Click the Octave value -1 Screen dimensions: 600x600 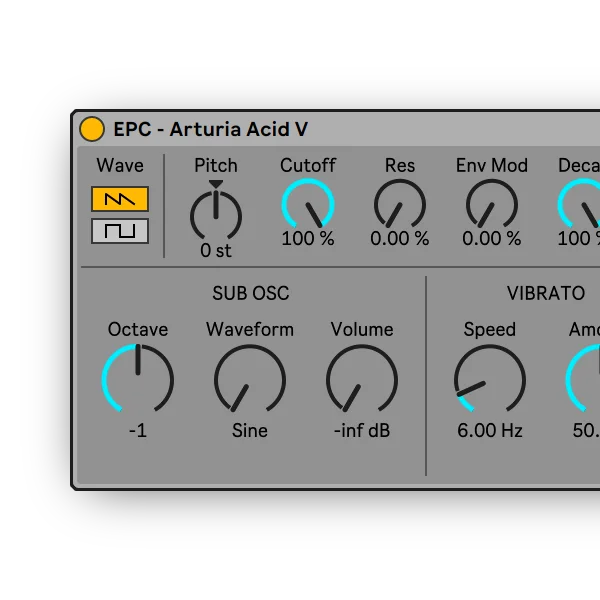tap(138, 430)
